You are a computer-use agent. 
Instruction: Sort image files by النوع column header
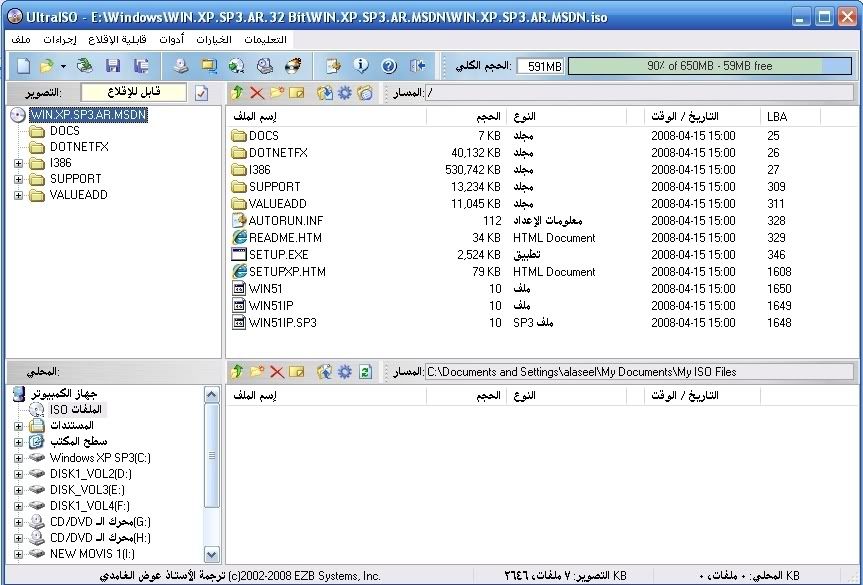click(566, 116)
